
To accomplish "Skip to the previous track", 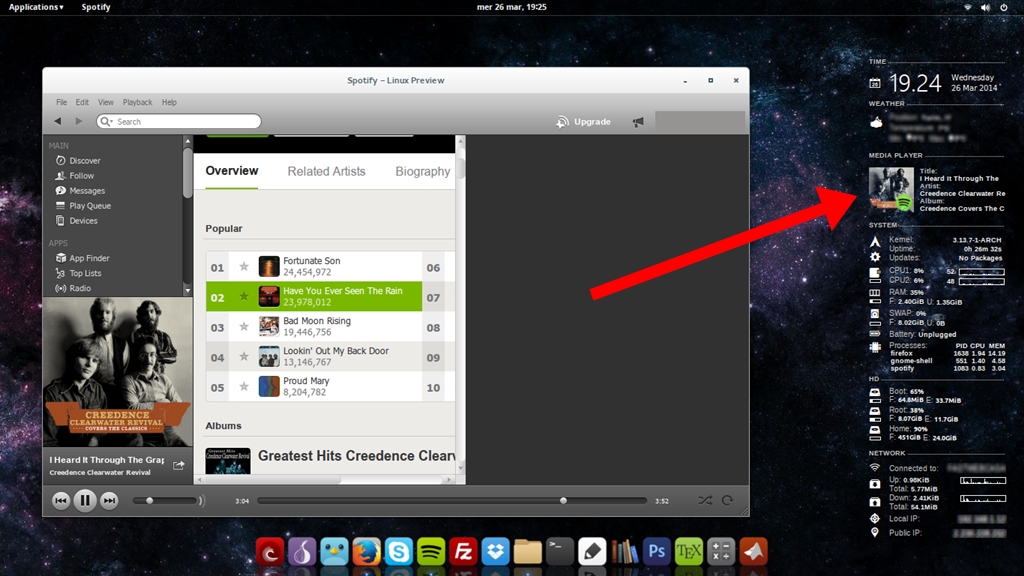I will tap(61, 500).
